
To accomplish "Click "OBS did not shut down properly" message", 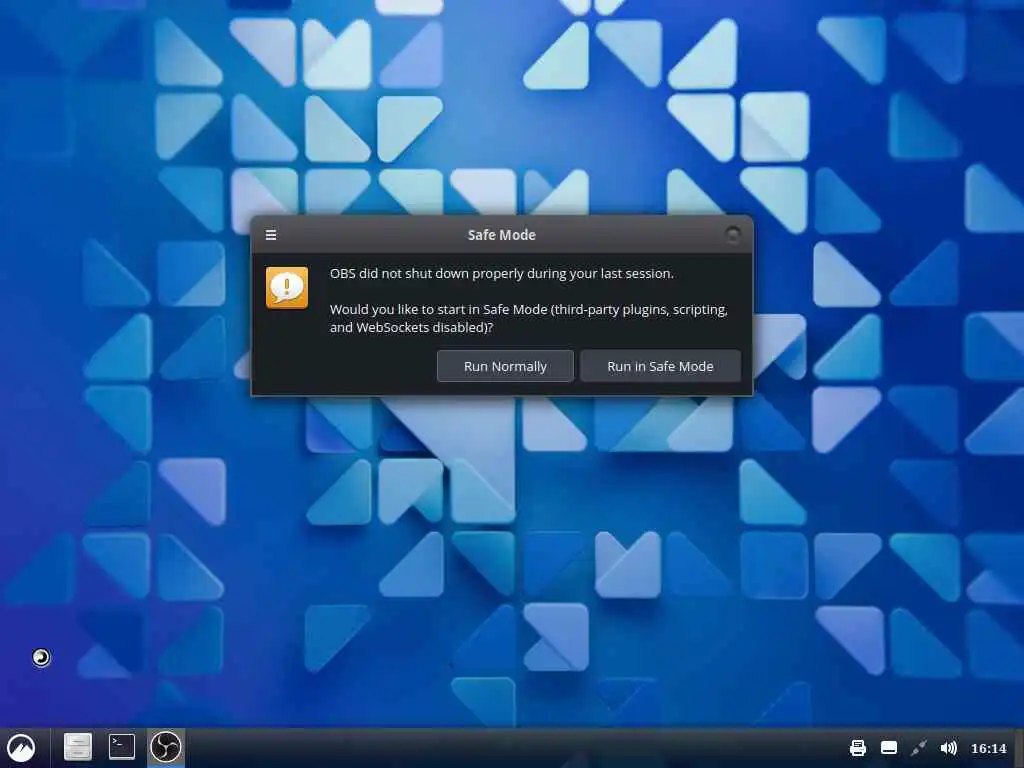I will coord(502,274).
